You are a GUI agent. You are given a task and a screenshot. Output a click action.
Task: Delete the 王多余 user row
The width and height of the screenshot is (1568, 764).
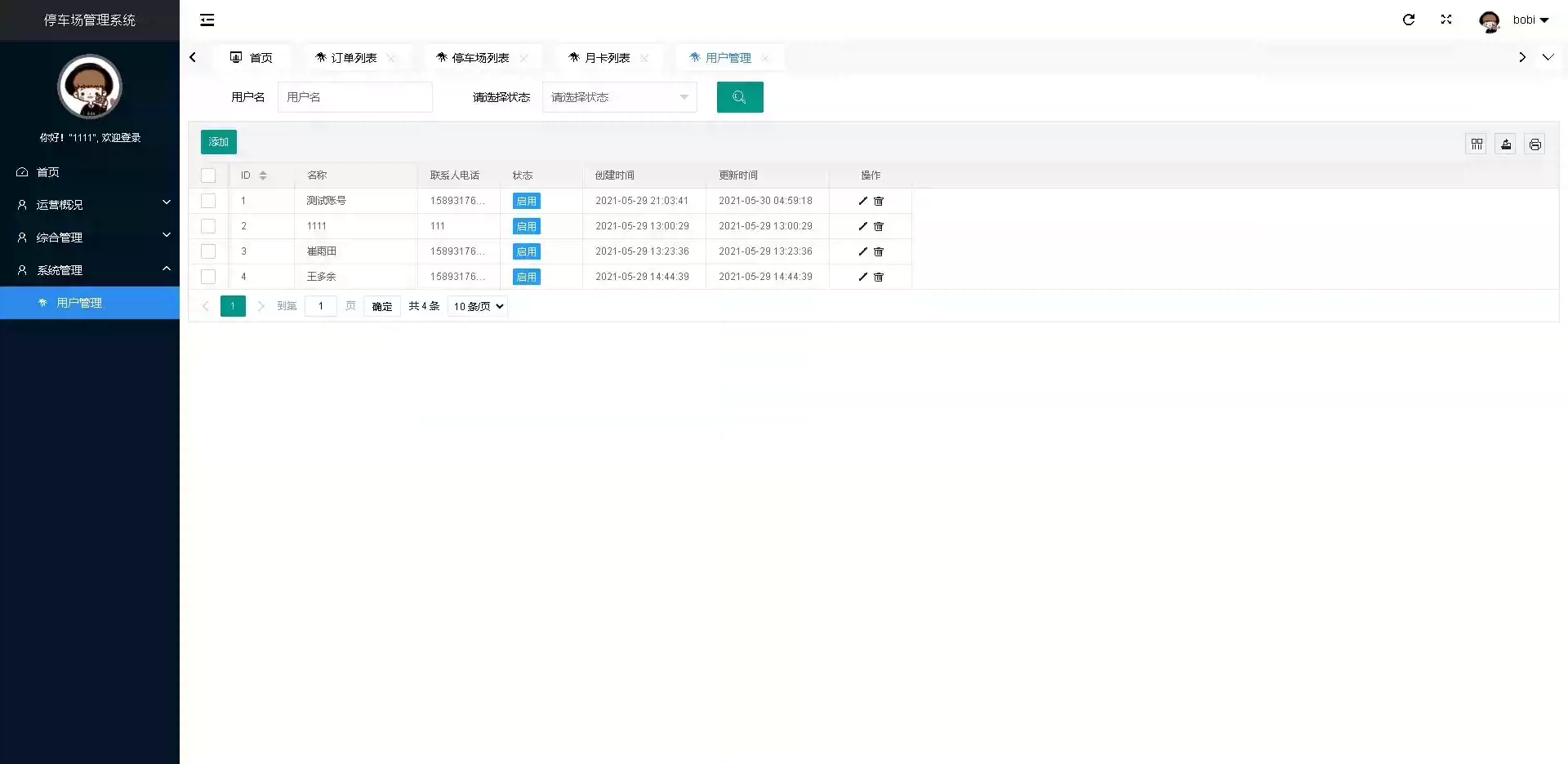(x=879, y=277)
